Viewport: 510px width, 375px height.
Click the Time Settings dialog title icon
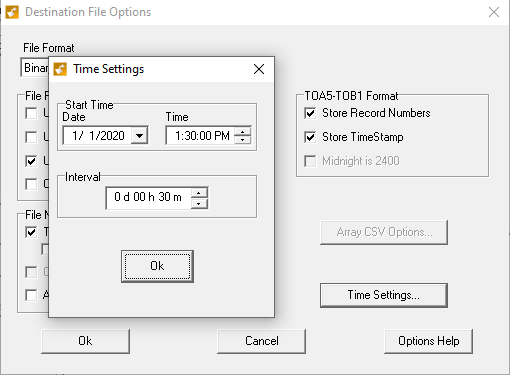(60, 69)
